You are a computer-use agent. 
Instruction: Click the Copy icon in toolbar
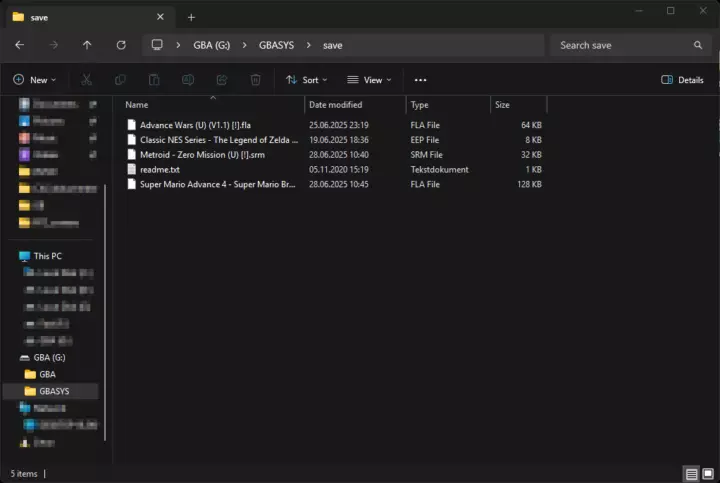tap(120, 80)
